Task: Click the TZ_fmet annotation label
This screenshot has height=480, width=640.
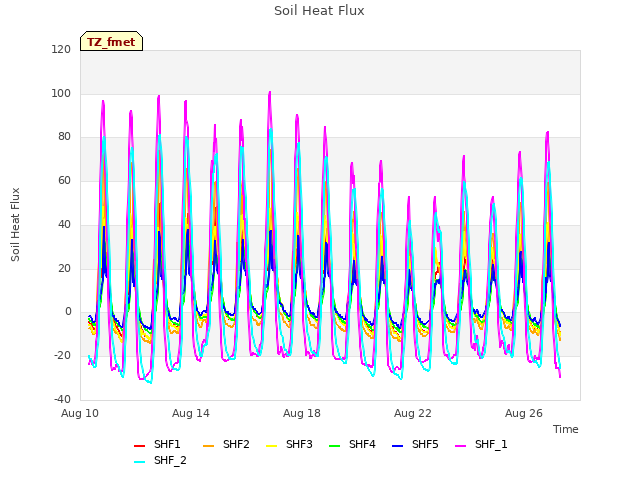Action: pyautogui.click(x=111, y=42)
